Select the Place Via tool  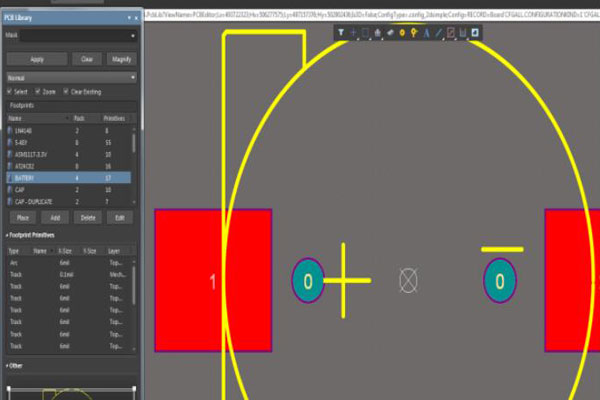tap(415, 33)
